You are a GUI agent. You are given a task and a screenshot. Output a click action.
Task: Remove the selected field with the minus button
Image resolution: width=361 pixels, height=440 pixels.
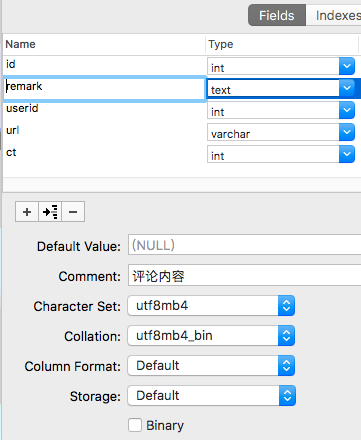pyautogui.click(x=73, y=212)
